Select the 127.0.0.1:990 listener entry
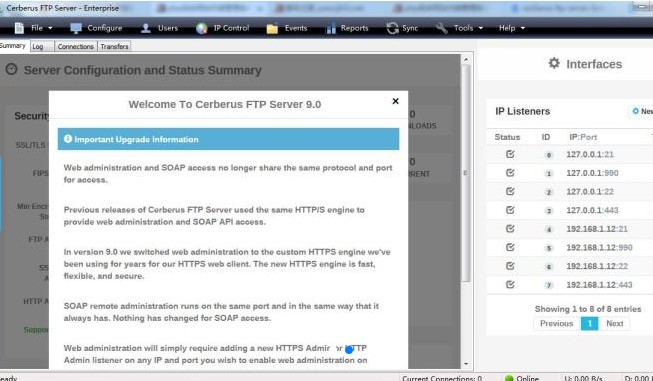The height and width of the screenshot is (381, 653). [592, 173]
